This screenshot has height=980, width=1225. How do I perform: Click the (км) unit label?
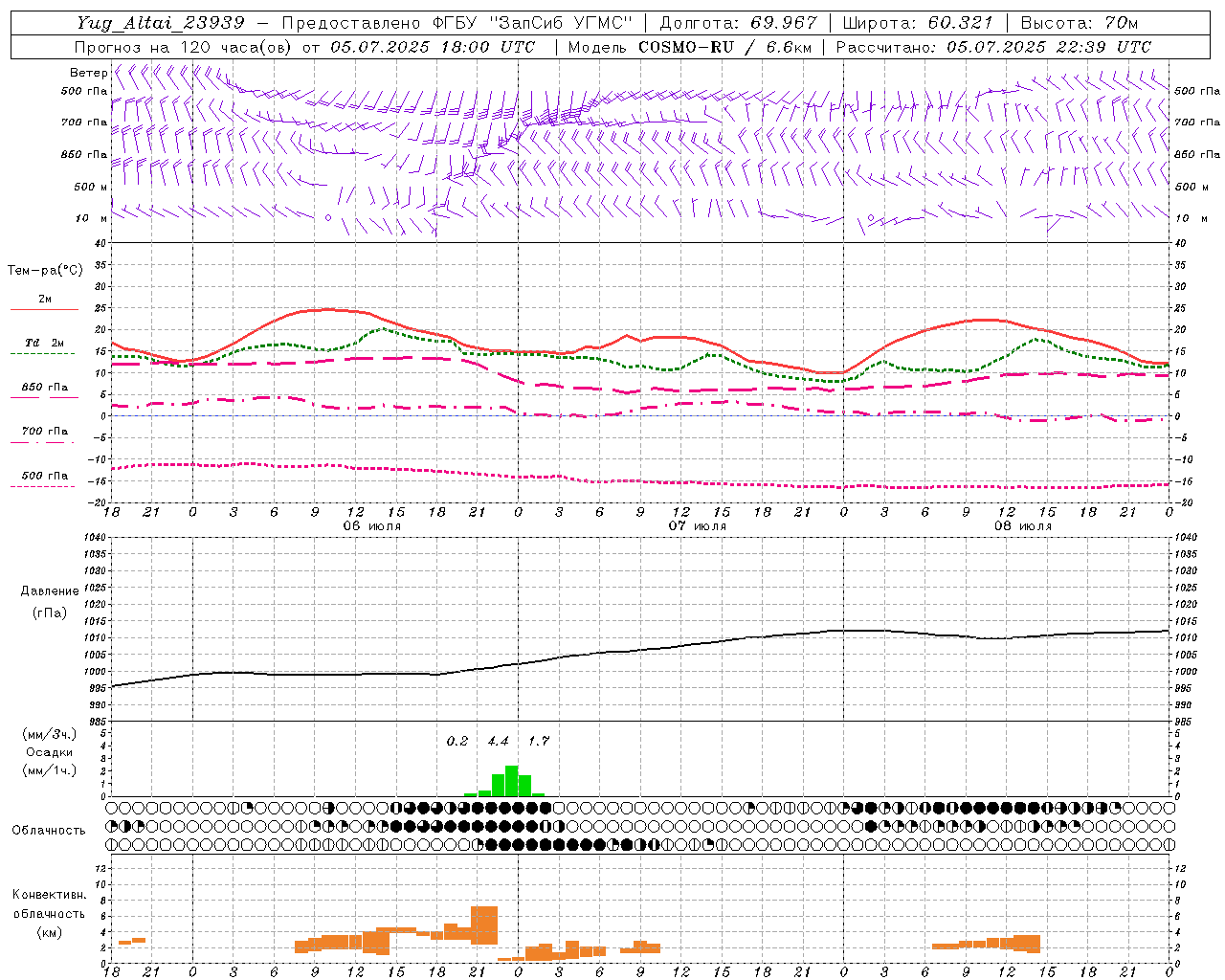[49, 931]
